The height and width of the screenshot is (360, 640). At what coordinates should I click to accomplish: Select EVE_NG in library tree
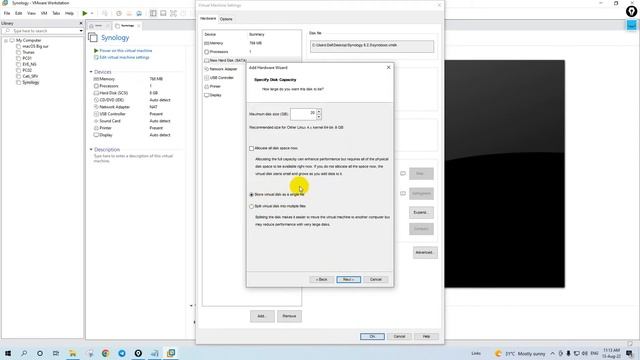click(x=29, y=64)
